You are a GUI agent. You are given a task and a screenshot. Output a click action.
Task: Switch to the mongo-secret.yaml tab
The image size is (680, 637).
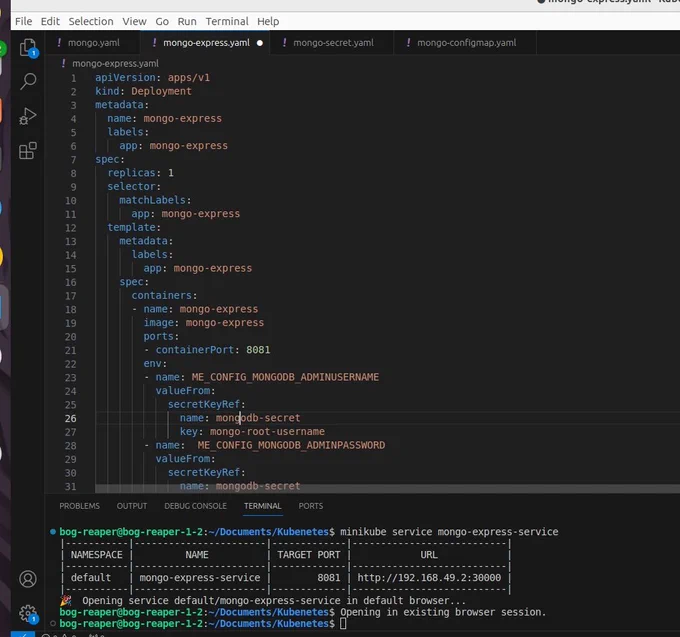tap(332, 43)
